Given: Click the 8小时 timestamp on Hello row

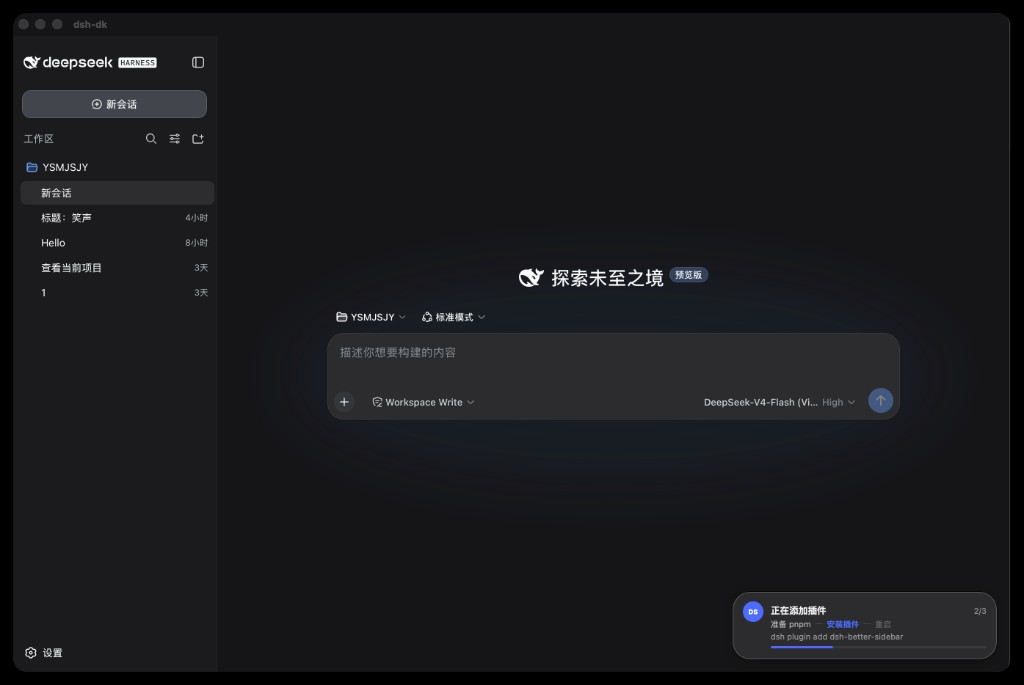Looking at the screenshot, I should pos(196,243).
